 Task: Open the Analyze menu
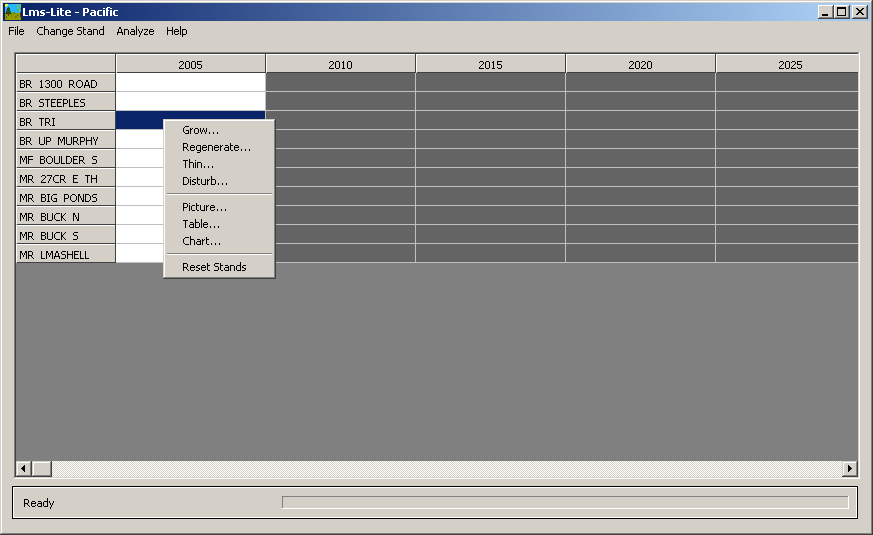click(x=135, y=31)
